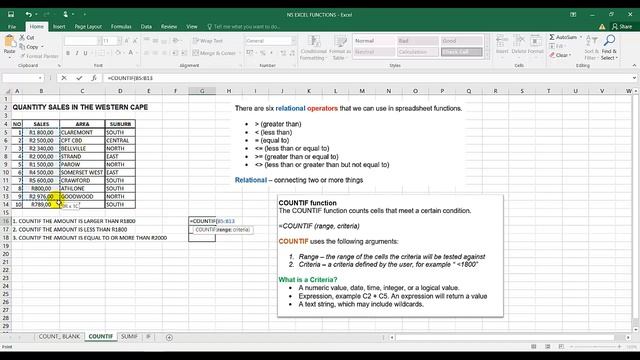Expand the formula bar with chevron
The height and width of the screenshot is (360, 640).
(x=634, y=78)
